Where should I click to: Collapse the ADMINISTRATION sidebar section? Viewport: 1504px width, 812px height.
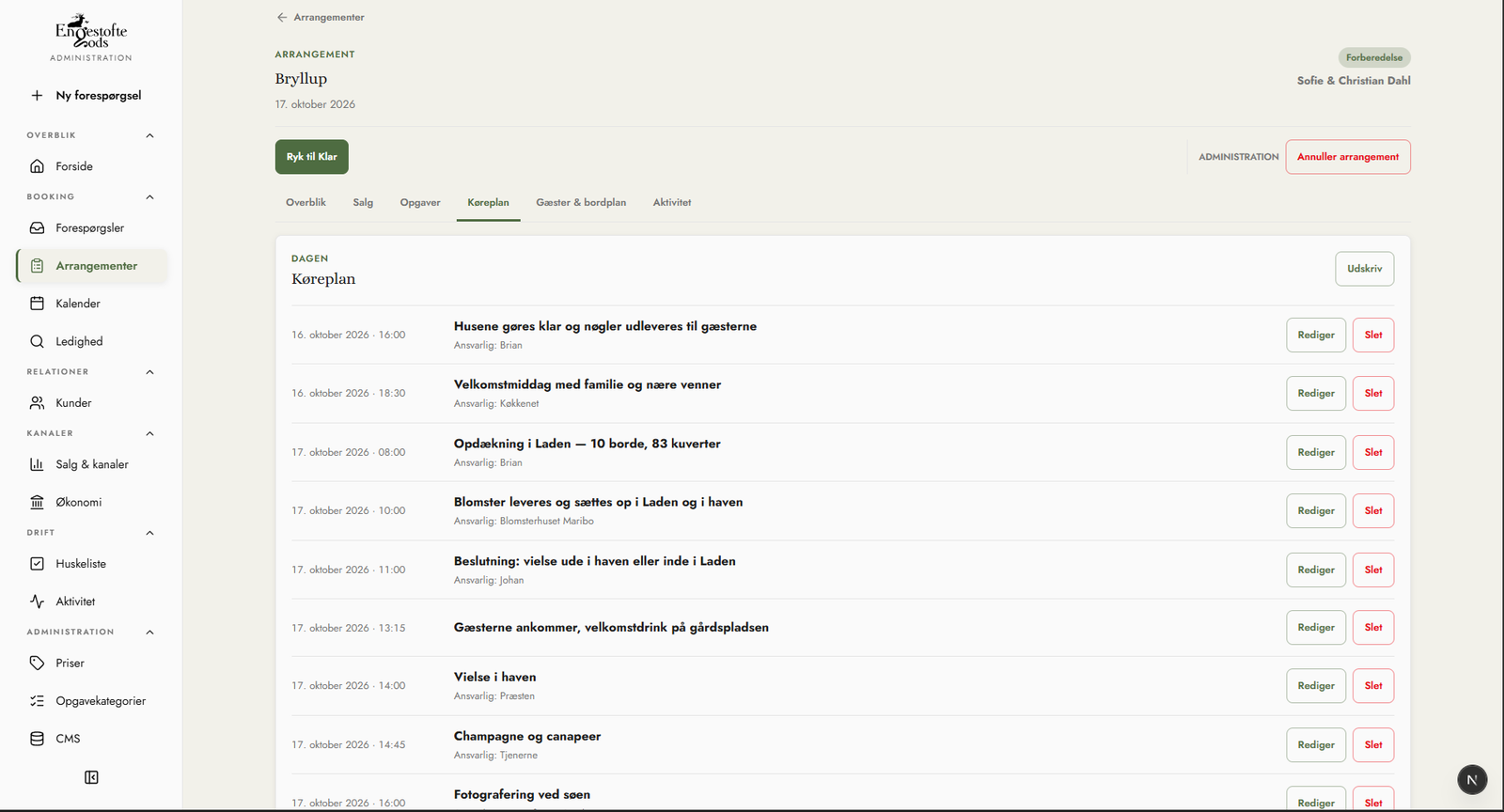149,632
